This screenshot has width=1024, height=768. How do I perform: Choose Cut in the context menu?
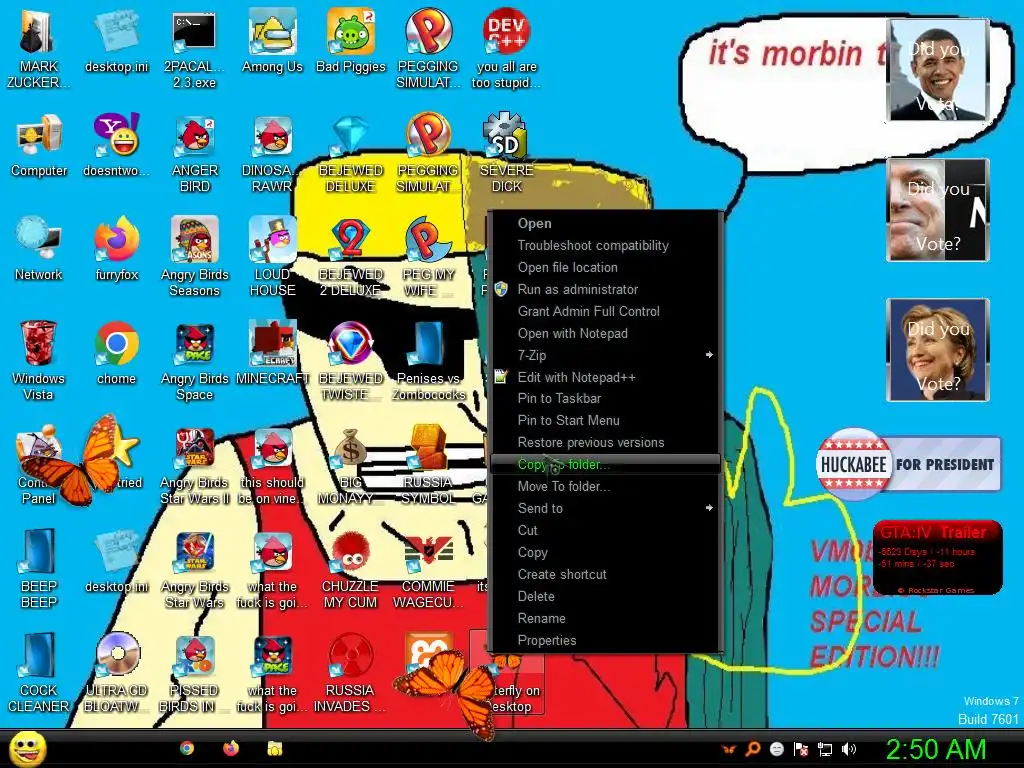click(605, 530)
